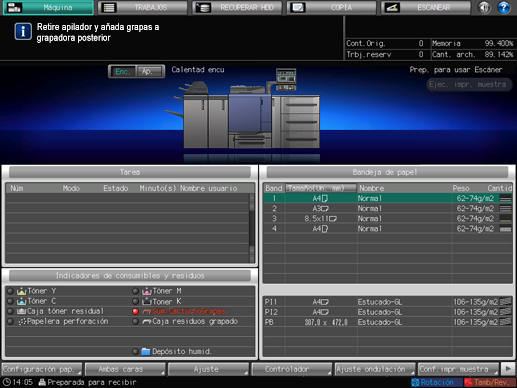Click the control panel icon above printer
Image resolution: width=517 pixels, height=388 pixels.
pos(286,79)
